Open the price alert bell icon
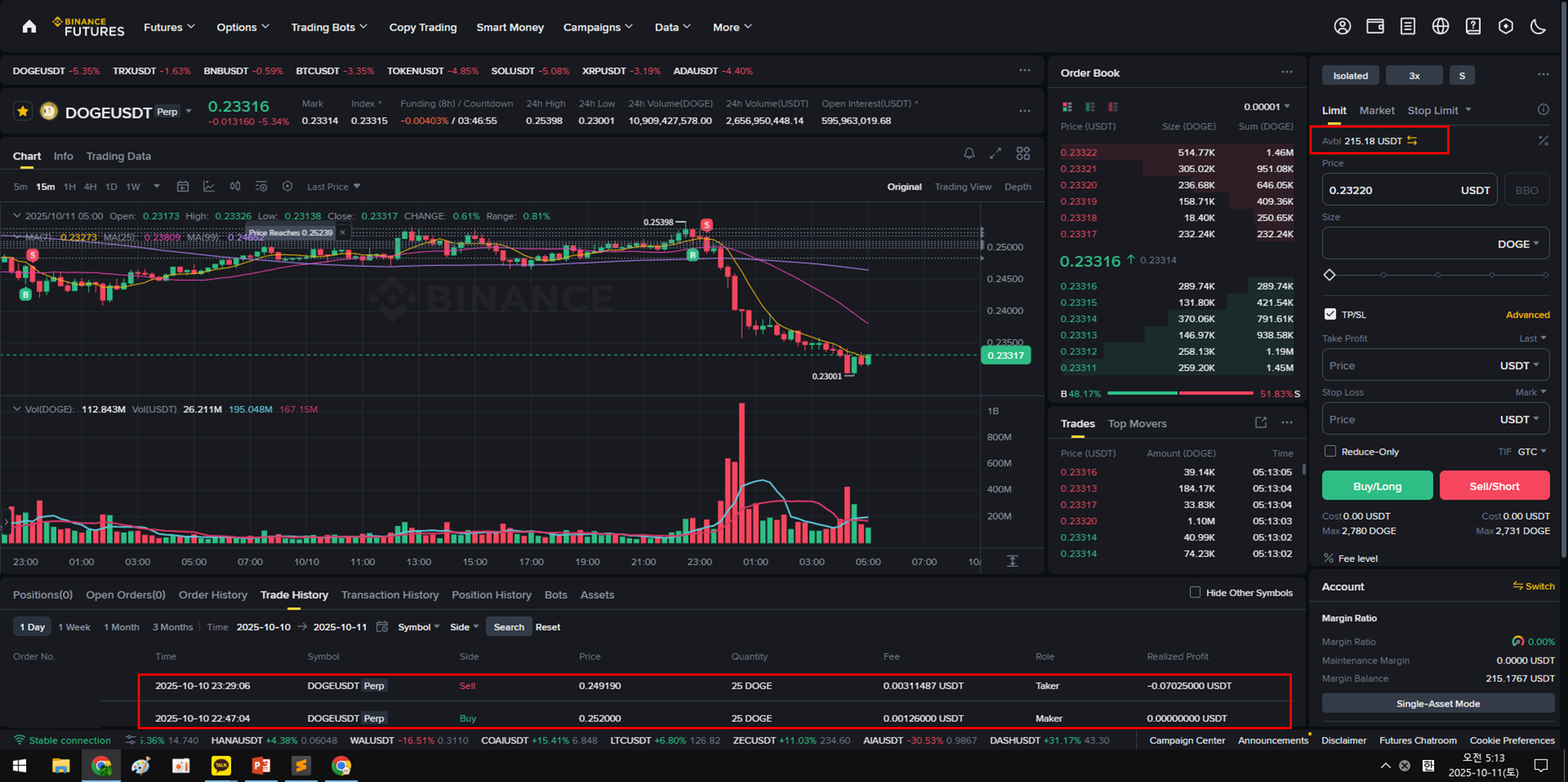 [x=969, y=154]
